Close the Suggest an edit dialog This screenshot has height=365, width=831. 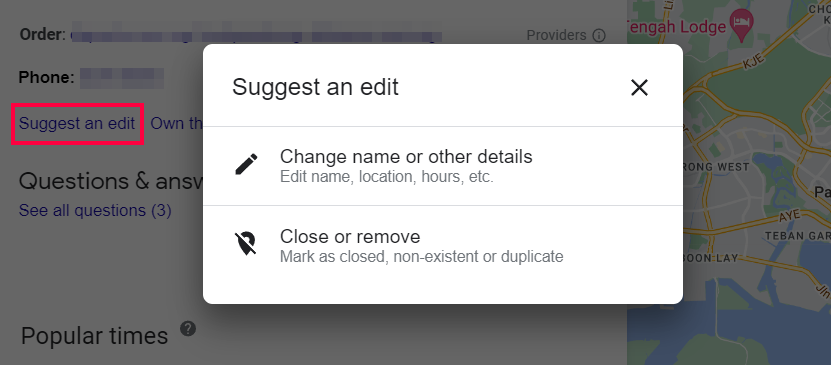coord(639,87)
